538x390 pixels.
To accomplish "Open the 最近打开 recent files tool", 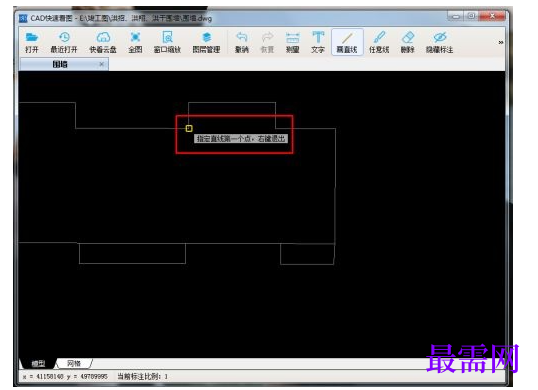I will tap(64, 42).
